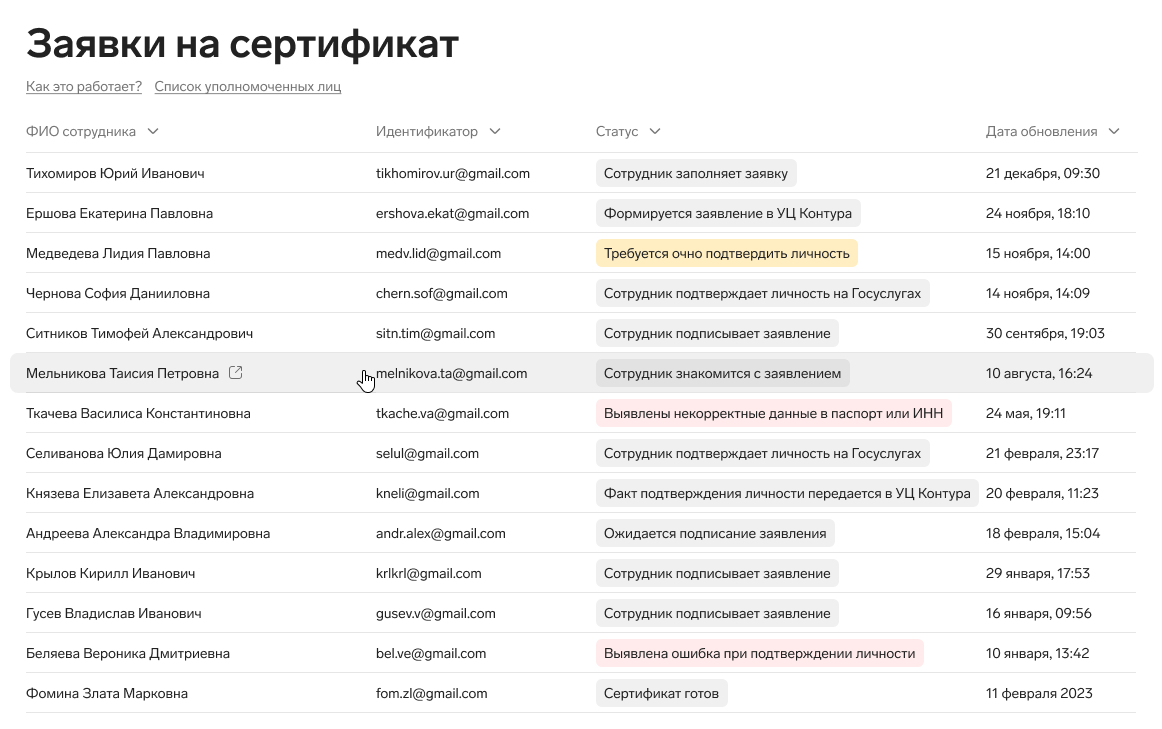The width and height of the screenshot is (1162, 729).
Task: Click the Выявлена ошибка при подтверждении личности badge
Action: [760, 653]
